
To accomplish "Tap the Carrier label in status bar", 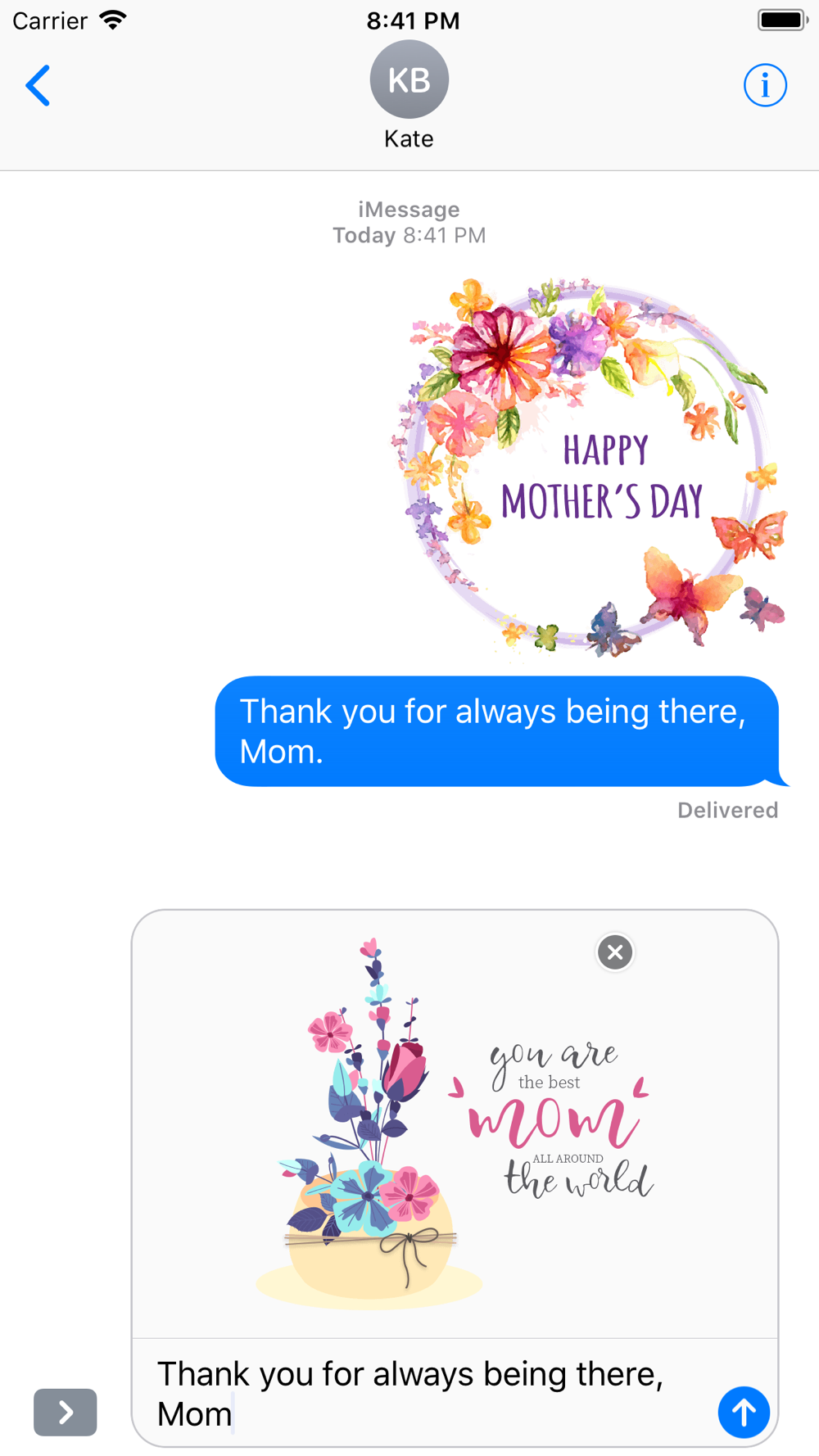I will (50, 20).
